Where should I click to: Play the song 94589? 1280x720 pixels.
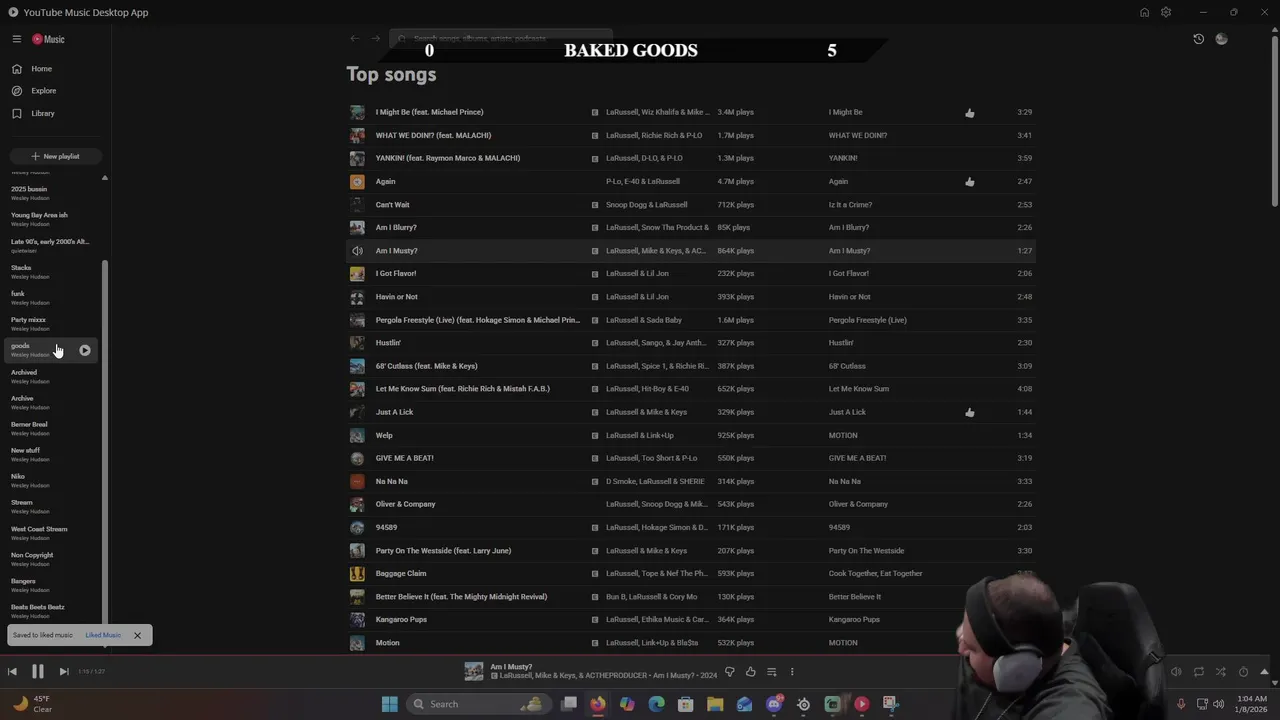(x=386, y=527)
